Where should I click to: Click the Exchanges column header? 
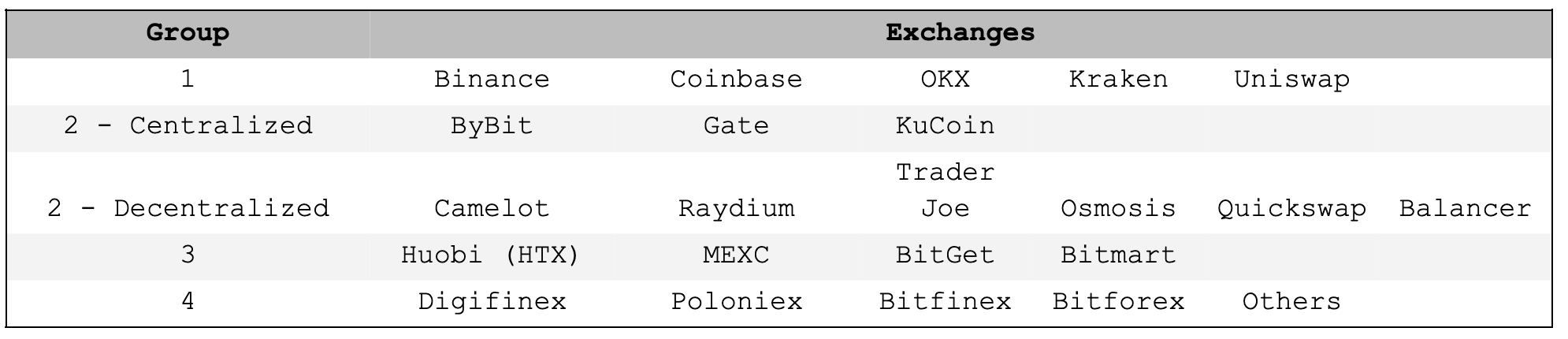pyautogui.click(x=960, y=33)
